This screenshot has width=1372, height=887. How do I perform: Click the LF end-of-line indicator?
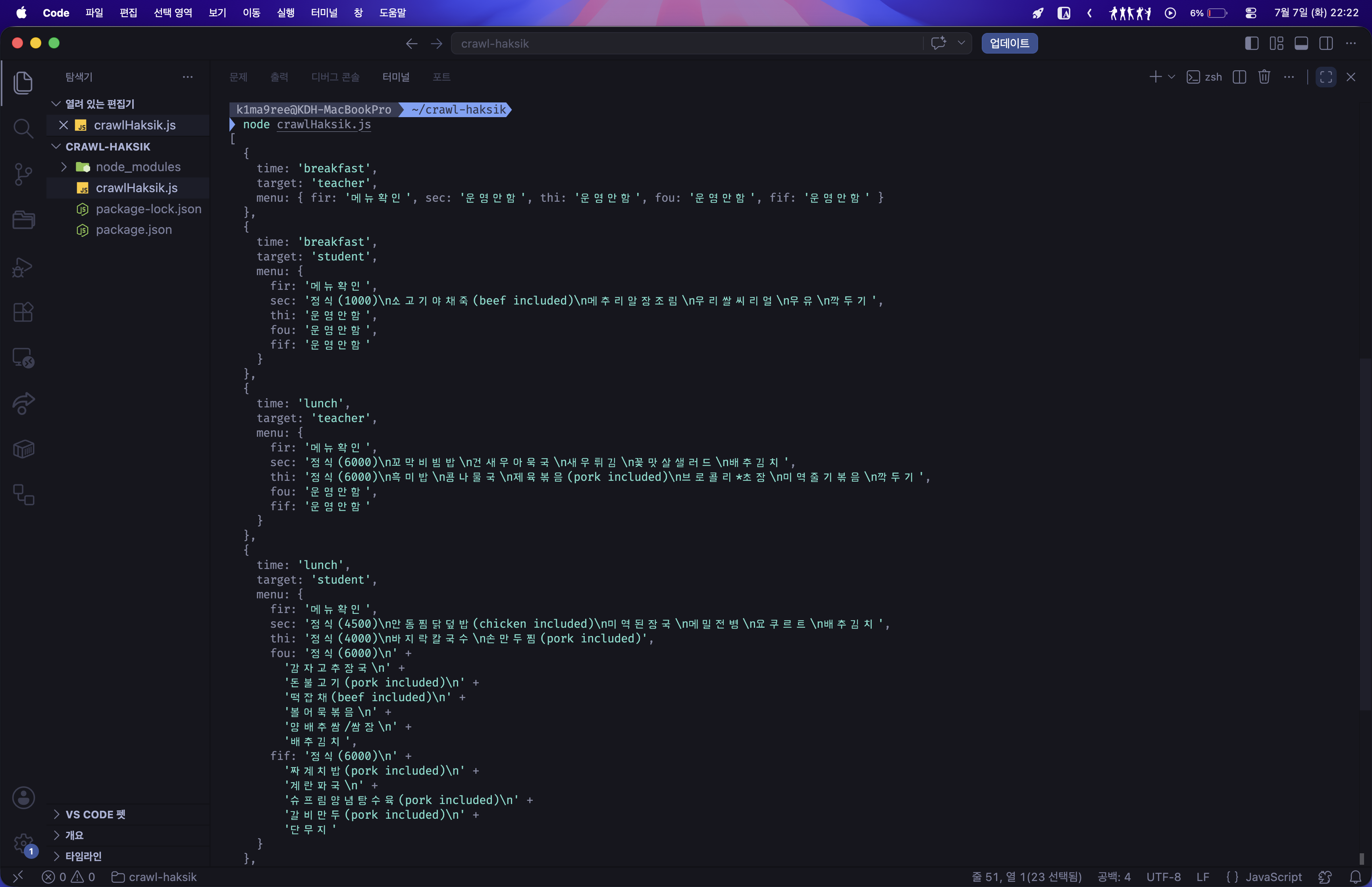1203,877
